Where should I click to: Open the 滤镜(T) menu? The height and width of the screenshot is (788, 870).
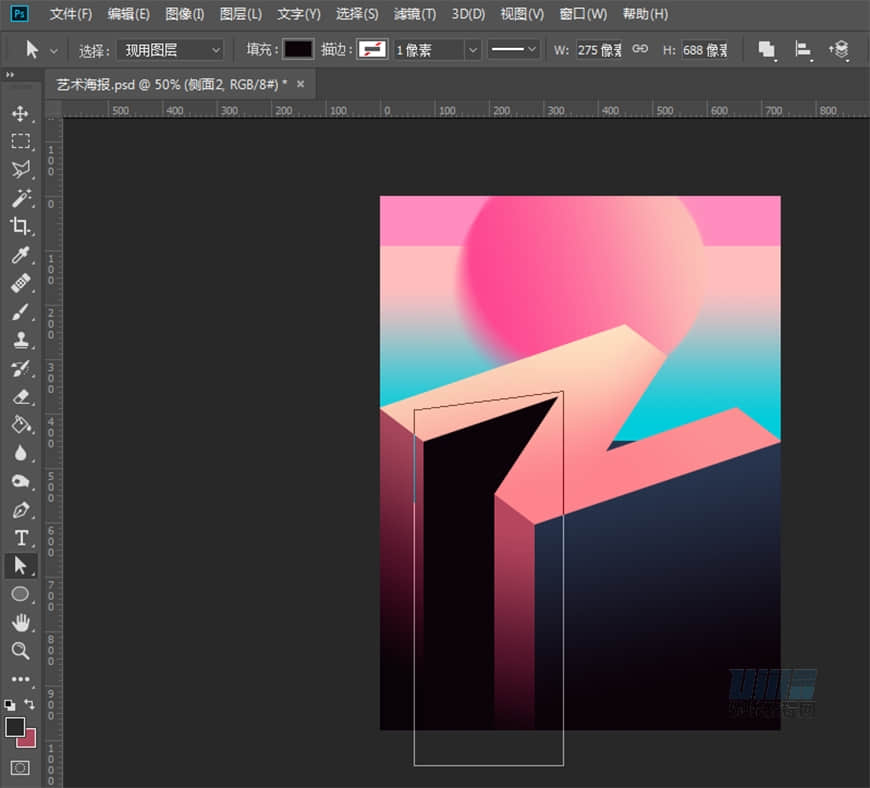pos(414,14)
